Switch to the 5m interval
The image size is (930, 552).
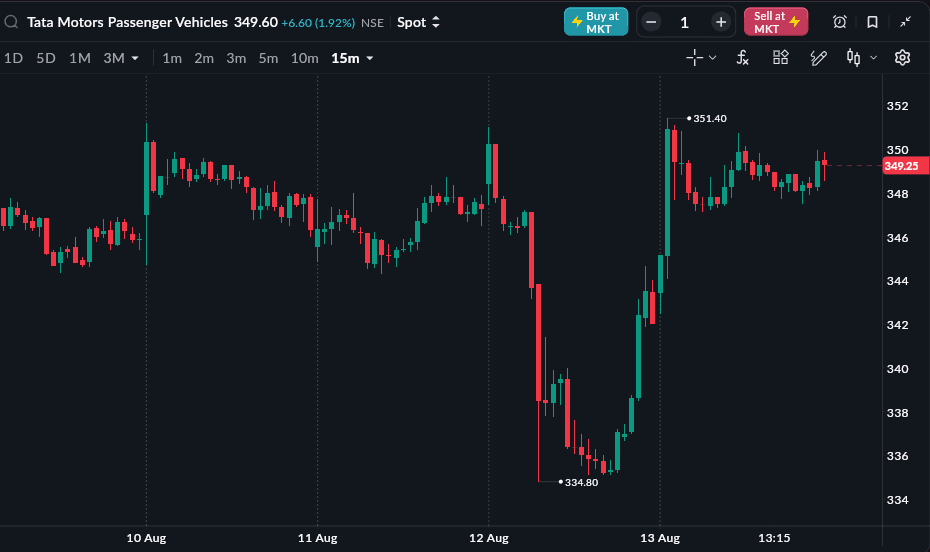pos(268,58)
